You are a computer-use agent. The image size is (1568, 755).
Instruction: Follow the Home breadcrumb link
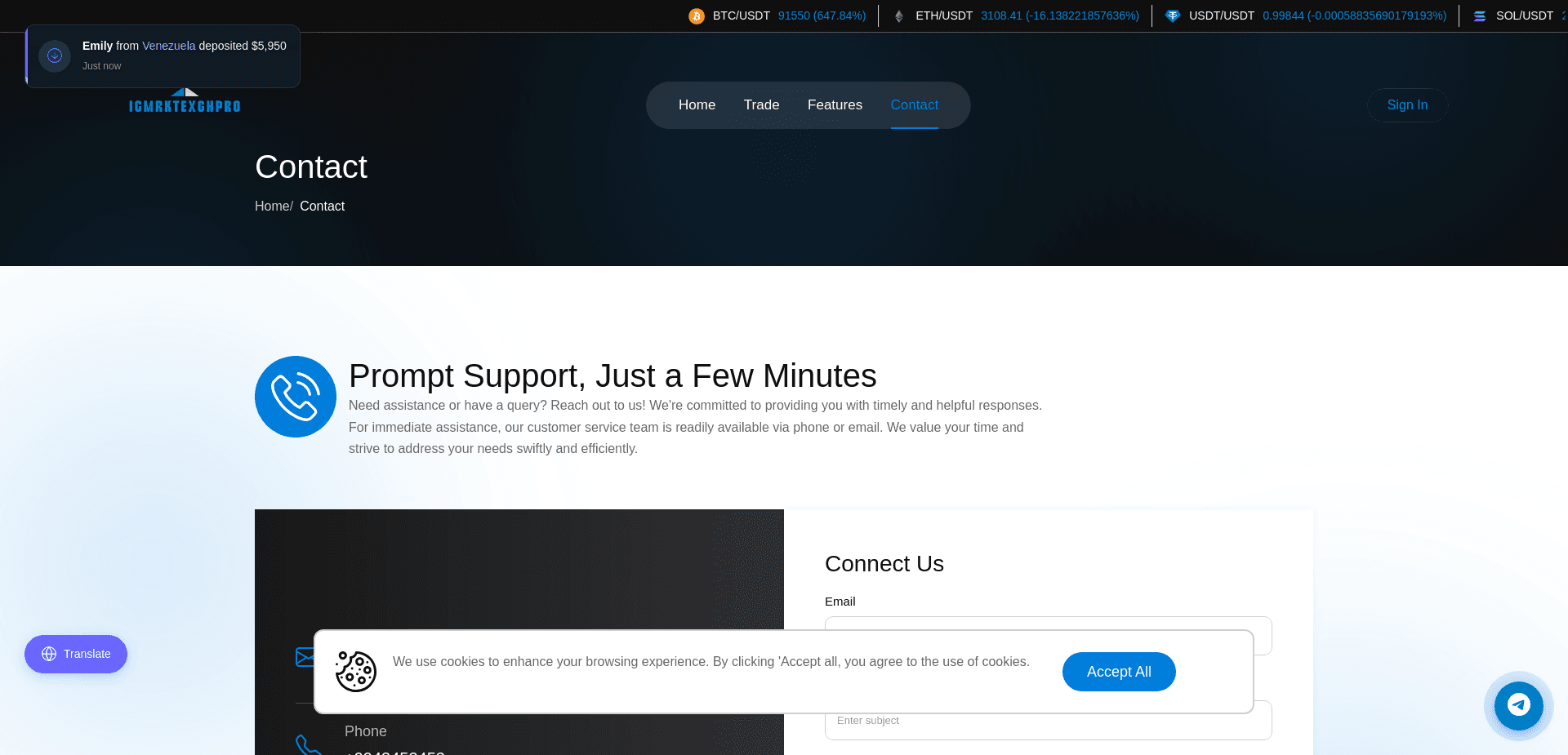tap(272, 207)
